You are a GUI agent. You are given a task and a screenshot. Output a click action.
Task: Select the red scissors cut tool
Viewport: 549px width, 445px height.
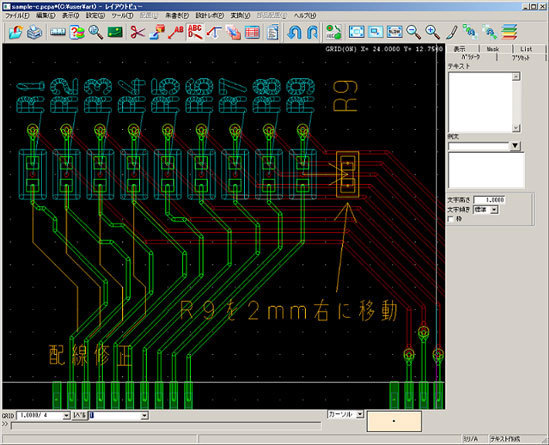tap(137, 32)
